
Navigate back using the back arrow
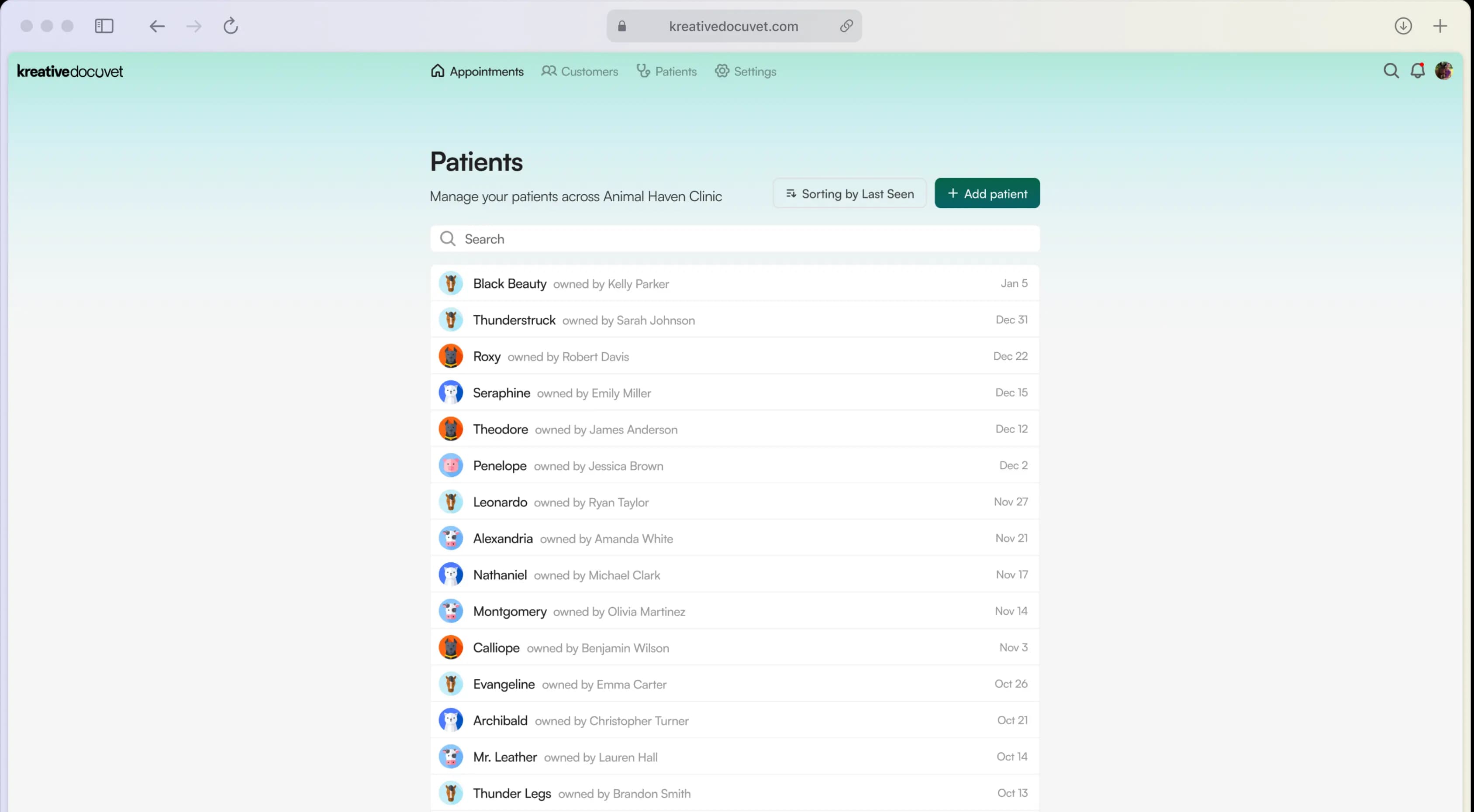(156, 26)
